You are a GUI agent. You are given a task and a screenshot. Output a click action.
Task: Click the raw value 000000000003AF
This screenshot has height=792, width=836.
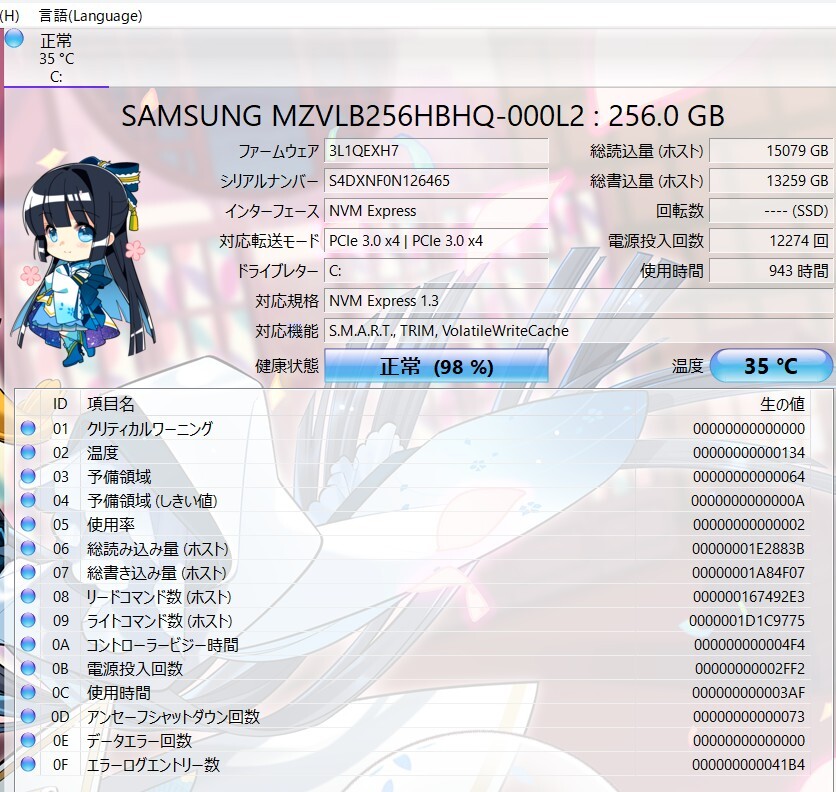point(749,692)
